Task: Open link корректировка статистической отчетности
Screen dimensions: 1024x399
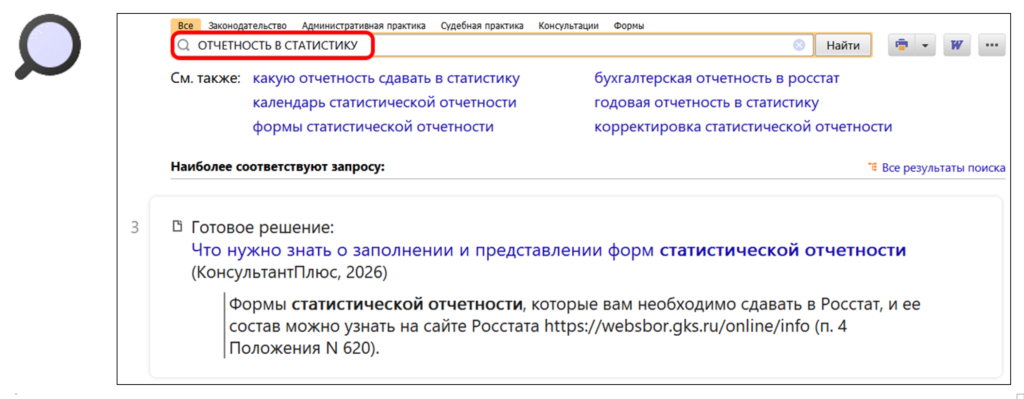Action: [x=743, y=127]
